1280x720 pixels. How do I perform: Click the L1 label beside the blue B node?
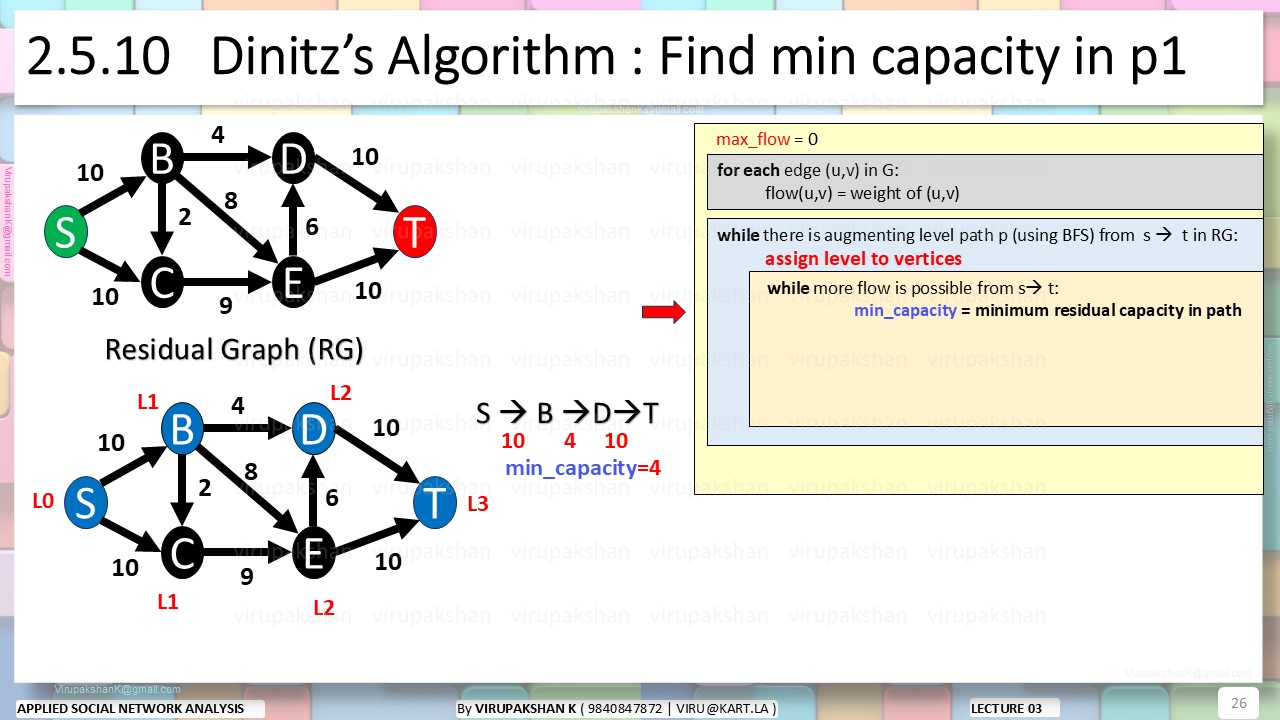(148, 402)
